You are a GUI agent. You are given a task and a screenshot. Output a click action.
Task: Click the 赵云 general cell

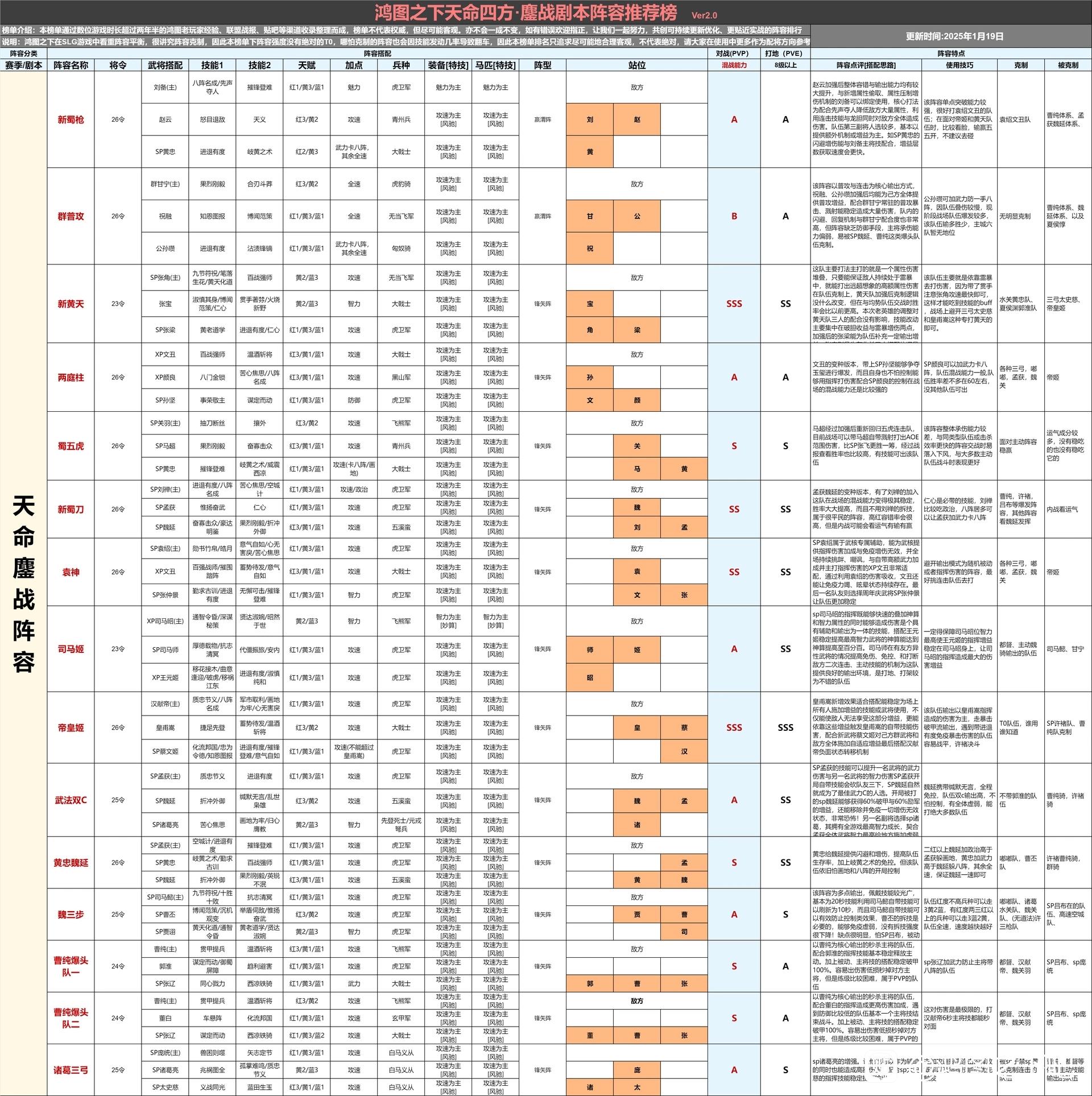point(165,119)
